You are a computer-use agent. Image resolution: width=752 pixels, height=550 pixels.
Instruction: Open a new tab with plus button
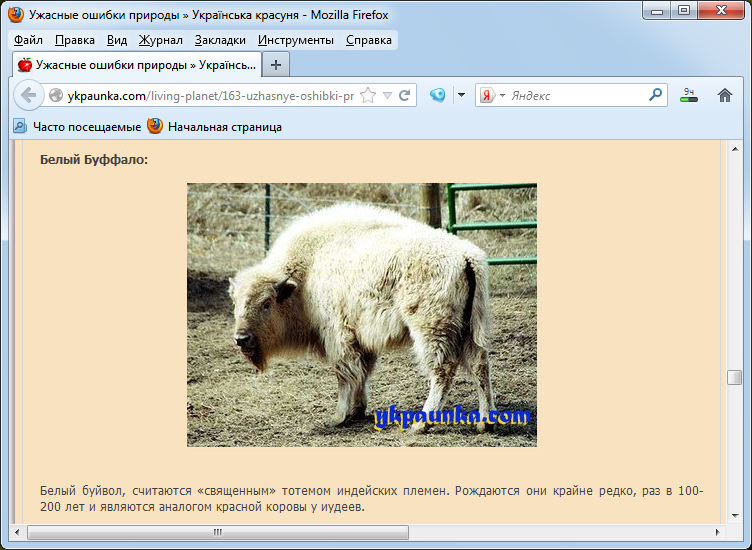pyautogui.click(x=275, y=64)
